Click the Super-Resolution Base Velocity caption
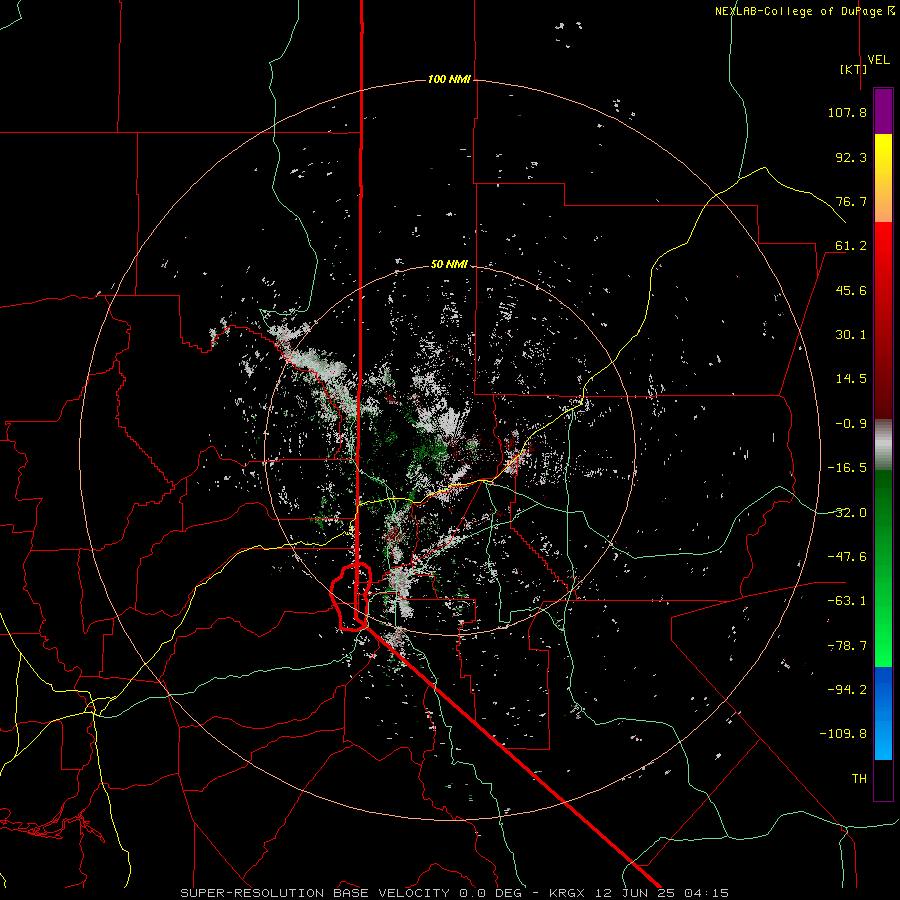This screenshot has height=900, width=900. point(455,893)
